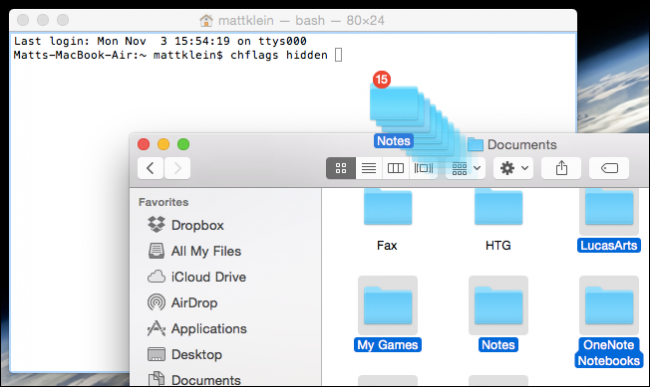Click the LucasArts folder name label
This screenshot has height=387, width=650.
coord(609,245)
